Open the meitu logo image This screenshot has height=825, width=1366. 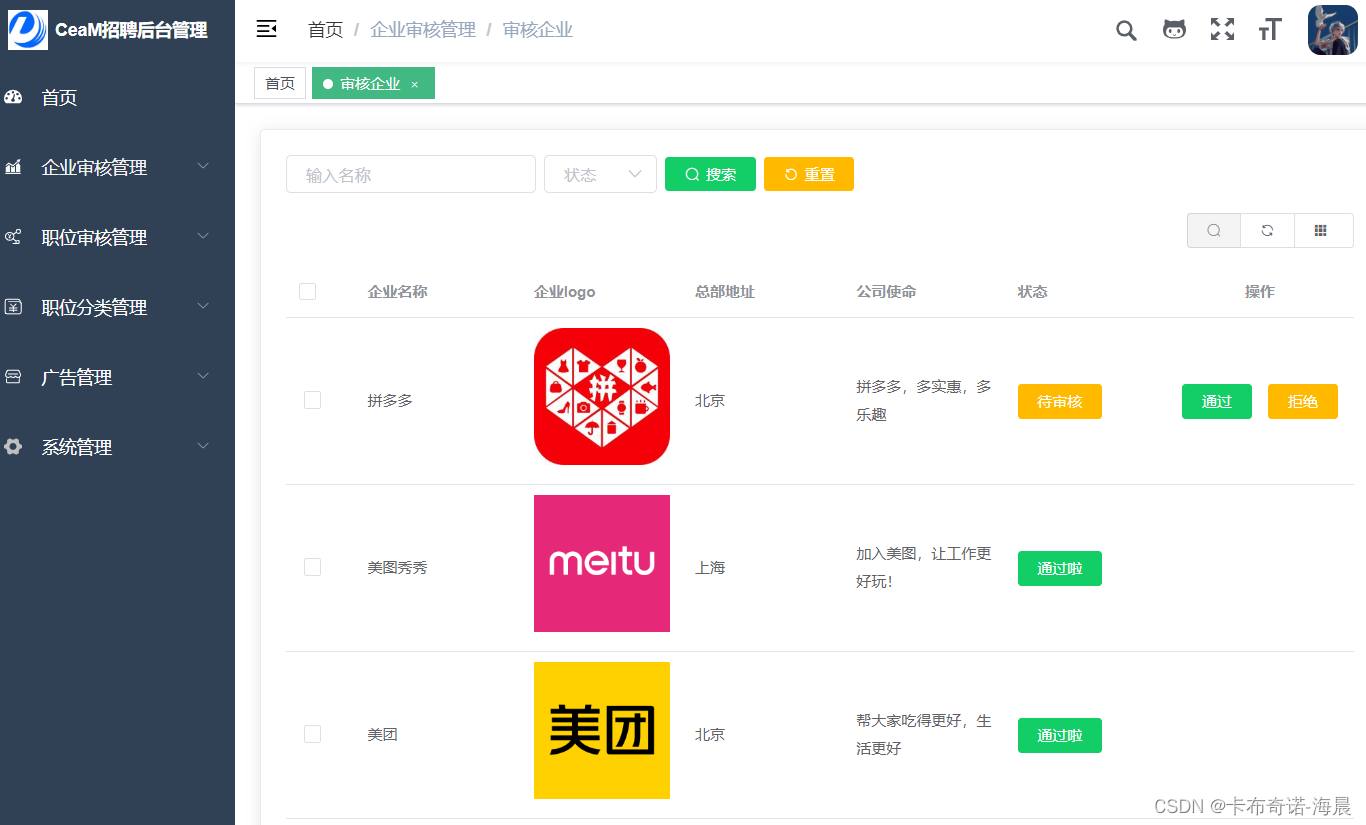pyautogui.click(x=602, y=563)
